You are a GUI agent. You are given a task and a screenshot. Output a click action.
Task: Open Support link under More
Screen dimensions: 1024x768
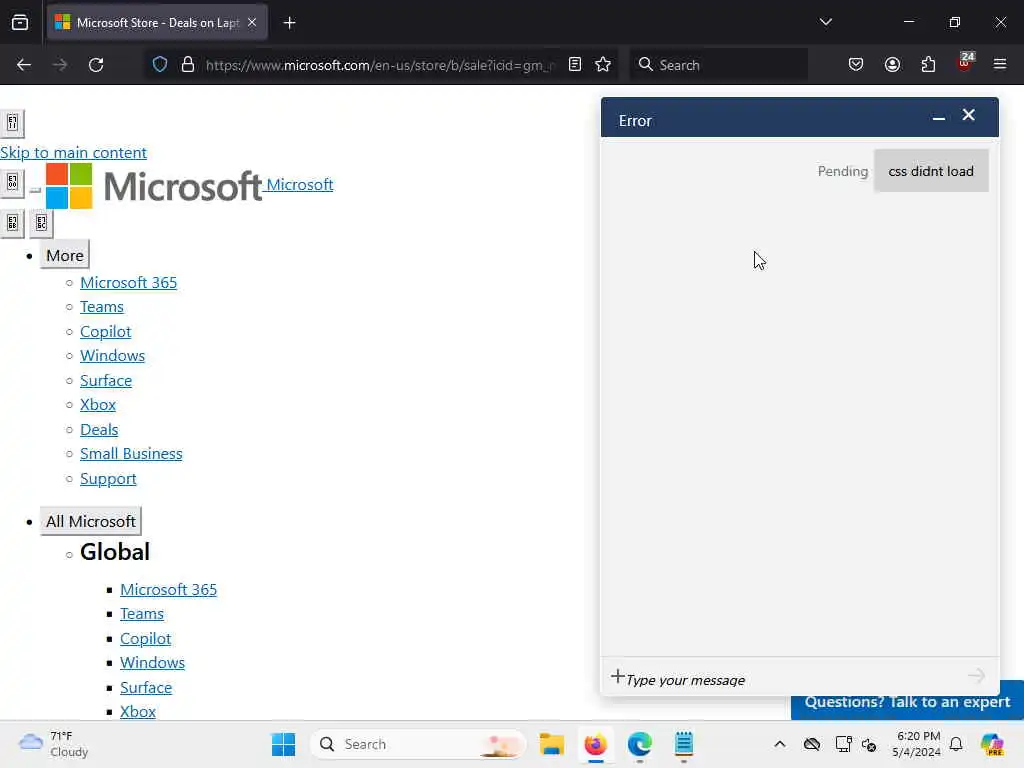pyautogui.click(x=108, y=479)
